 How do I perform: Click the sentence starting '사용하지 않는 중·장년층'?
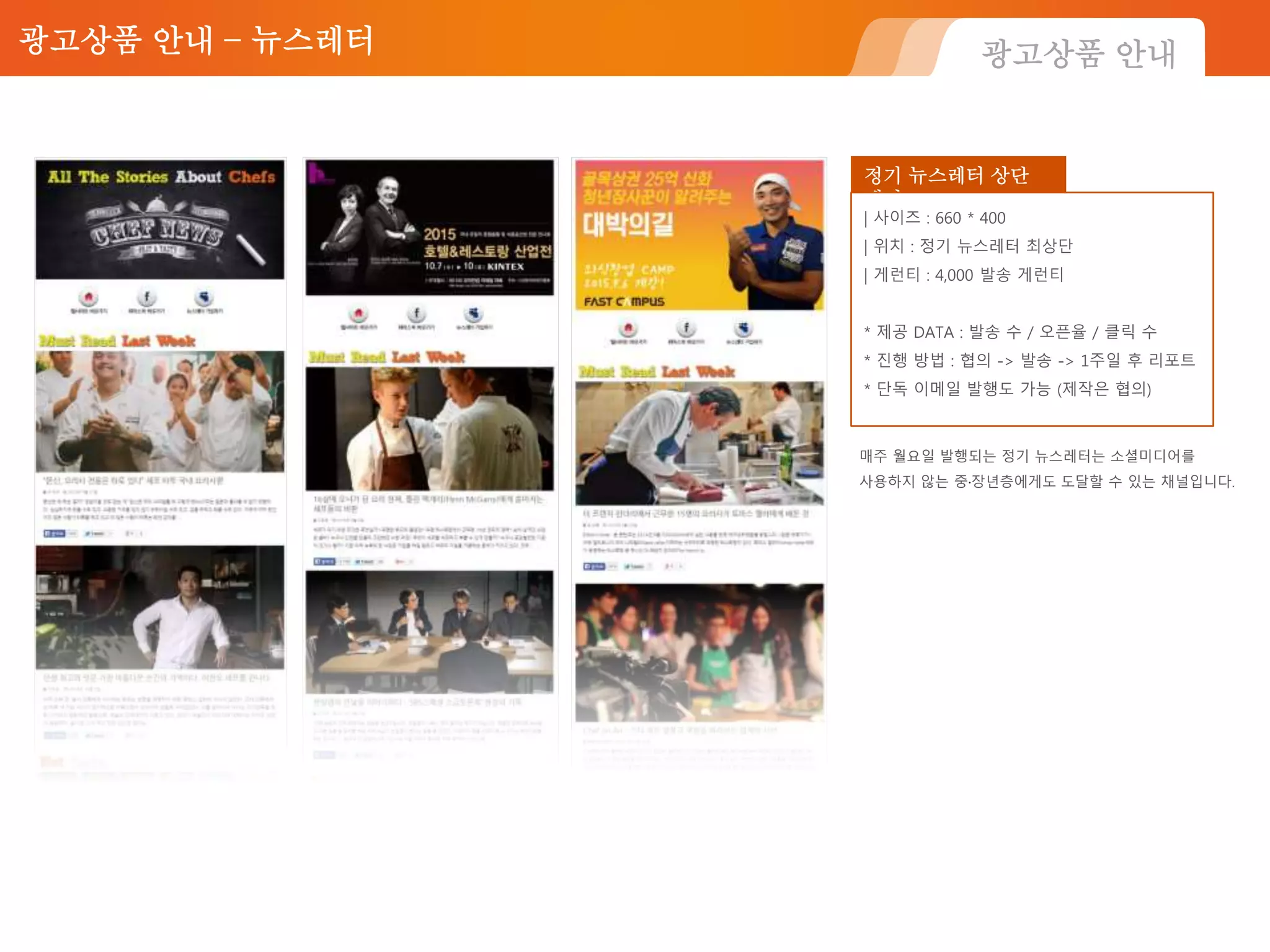point(1047,481)
